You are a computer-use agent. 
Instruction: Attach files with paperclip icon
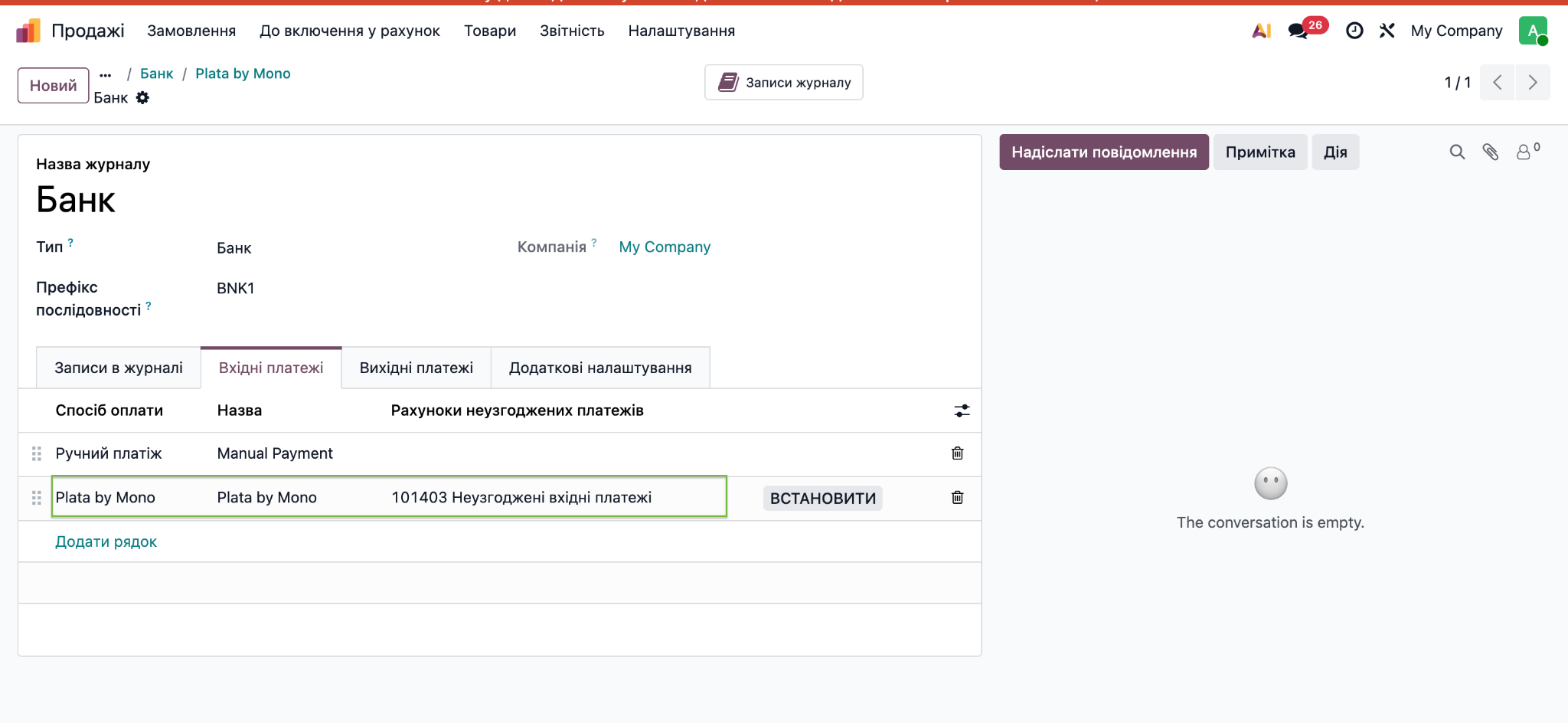coord(1490,152)
